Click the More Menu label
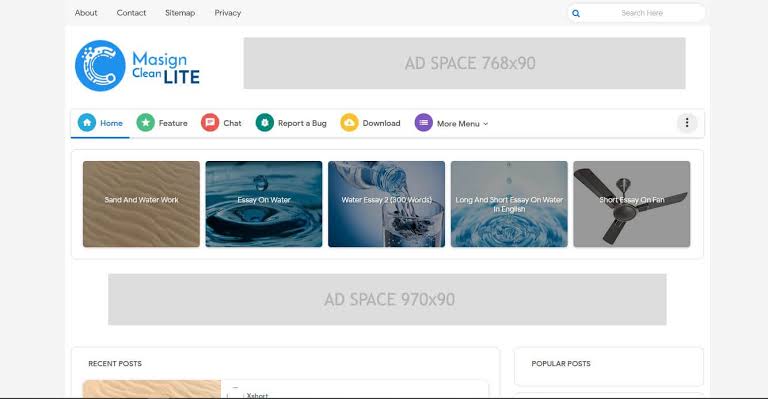This screenshot has height=399, width=768. click(x=458, y=123)
